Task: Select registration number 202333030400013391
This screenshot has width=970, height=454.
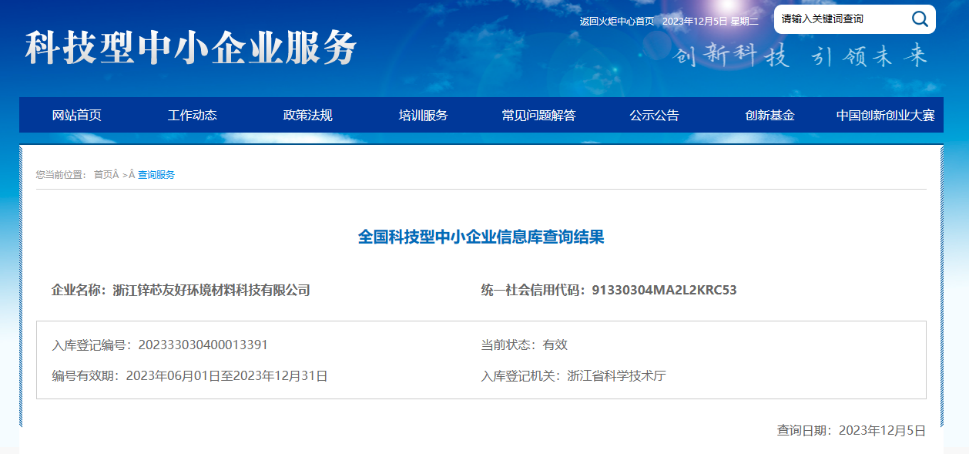Action: [203, 345]
